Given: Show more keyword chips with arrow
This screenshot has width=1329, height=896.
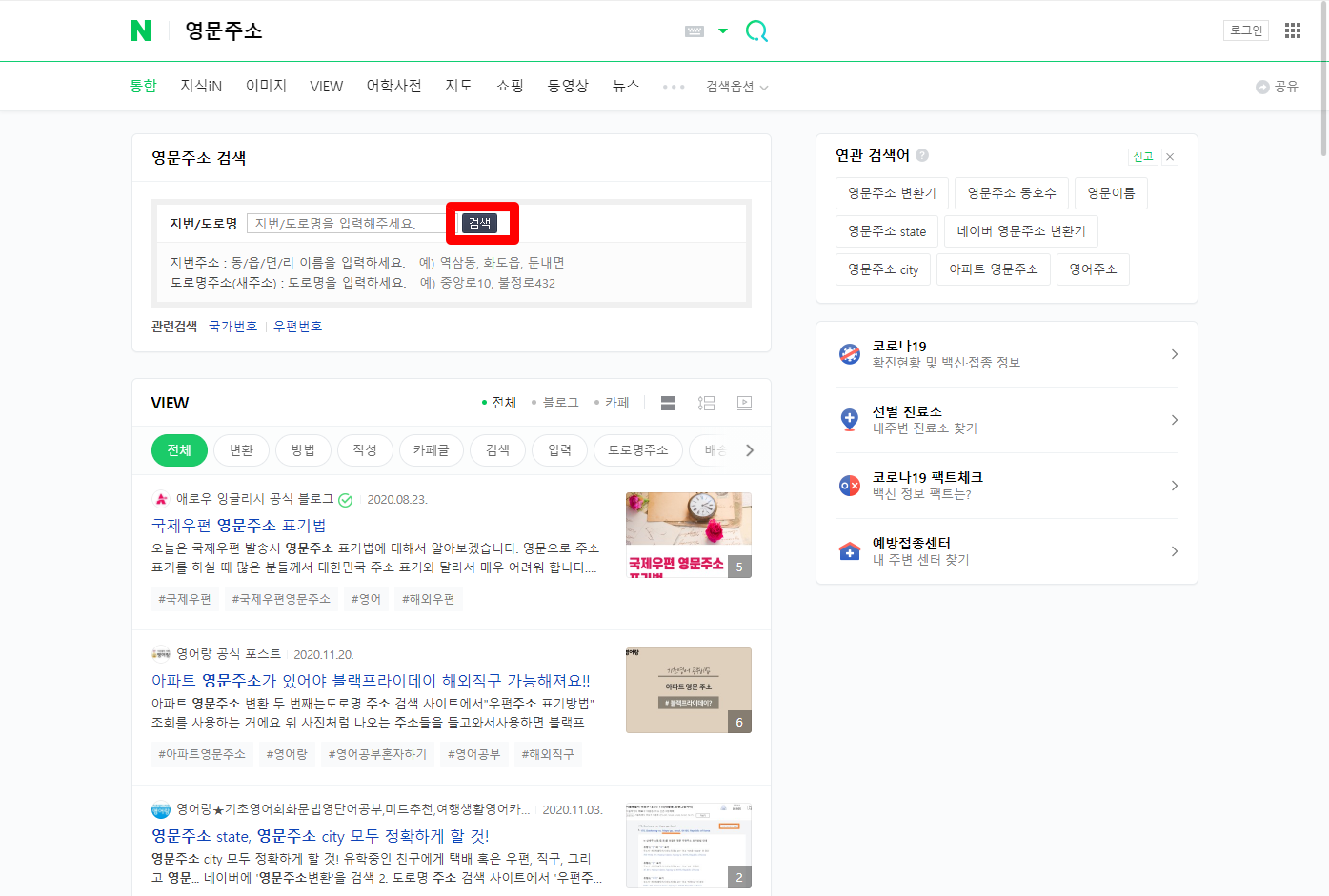Looking at the screenshot, I should (750, 450).
